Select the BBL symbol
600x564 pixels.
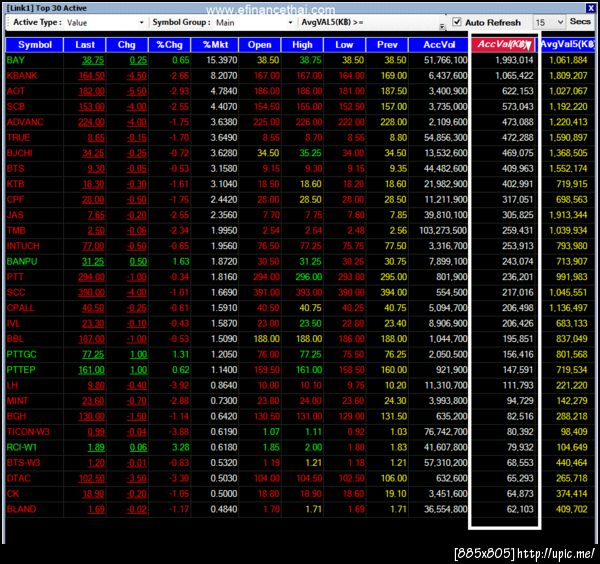pos(15,339)
